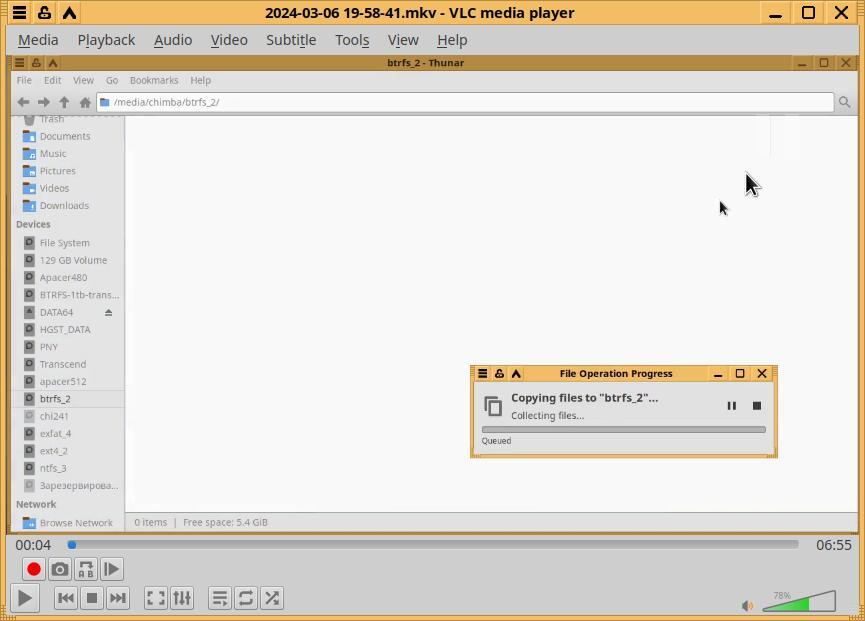Click the frame-by-frame button
The width and height of the screenshot is (865, 621).
point(111,569)
